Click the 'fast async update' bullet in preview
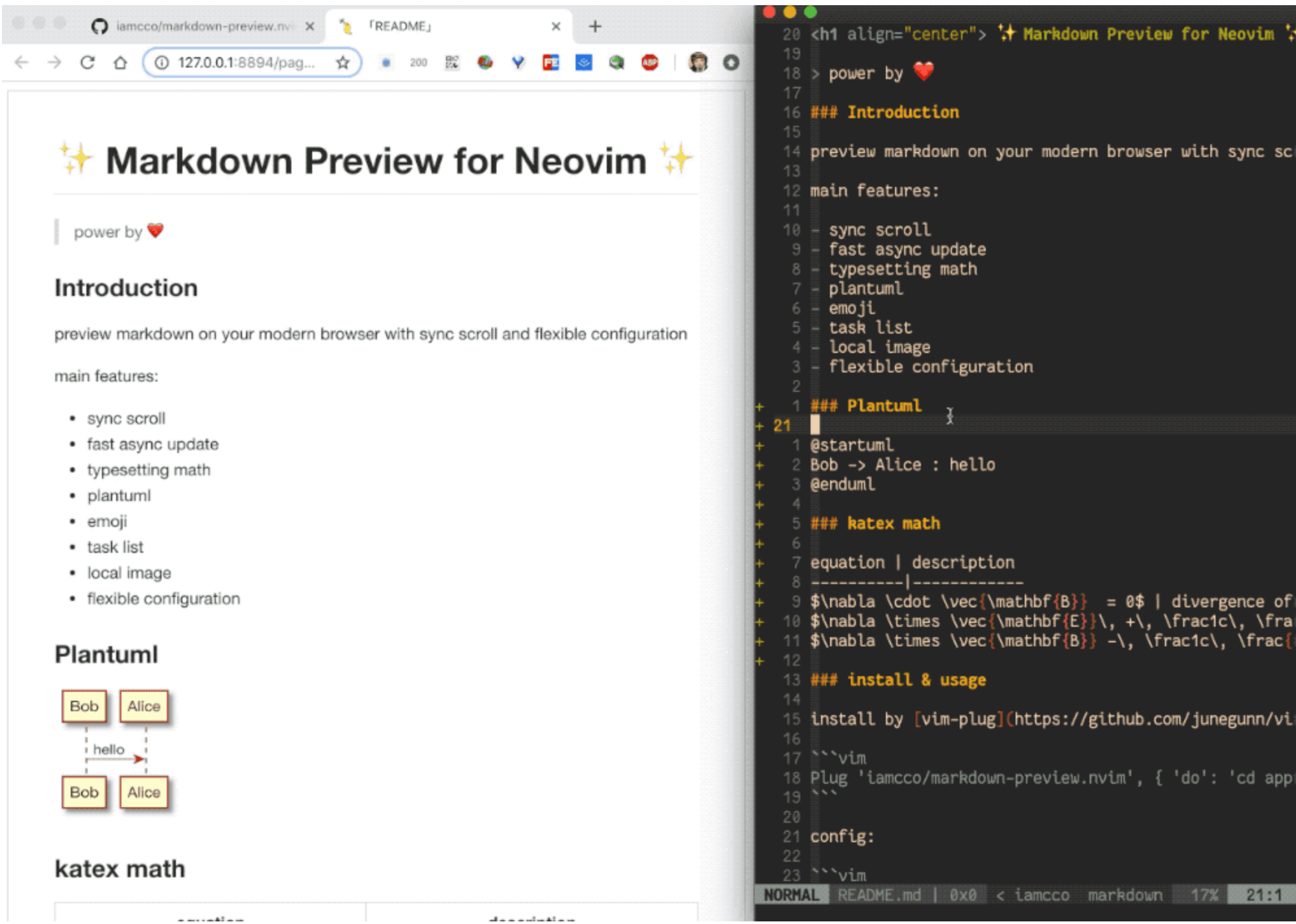This screenshot has height=924, width=1296. click(x=153, y=444)
